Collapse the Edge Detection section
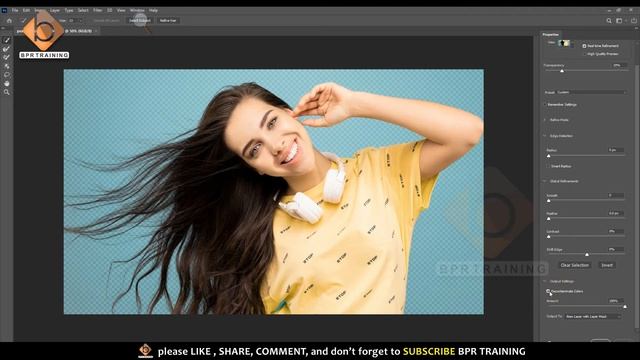The width and height of the screenshot is (640, 360). click(544, 136)
